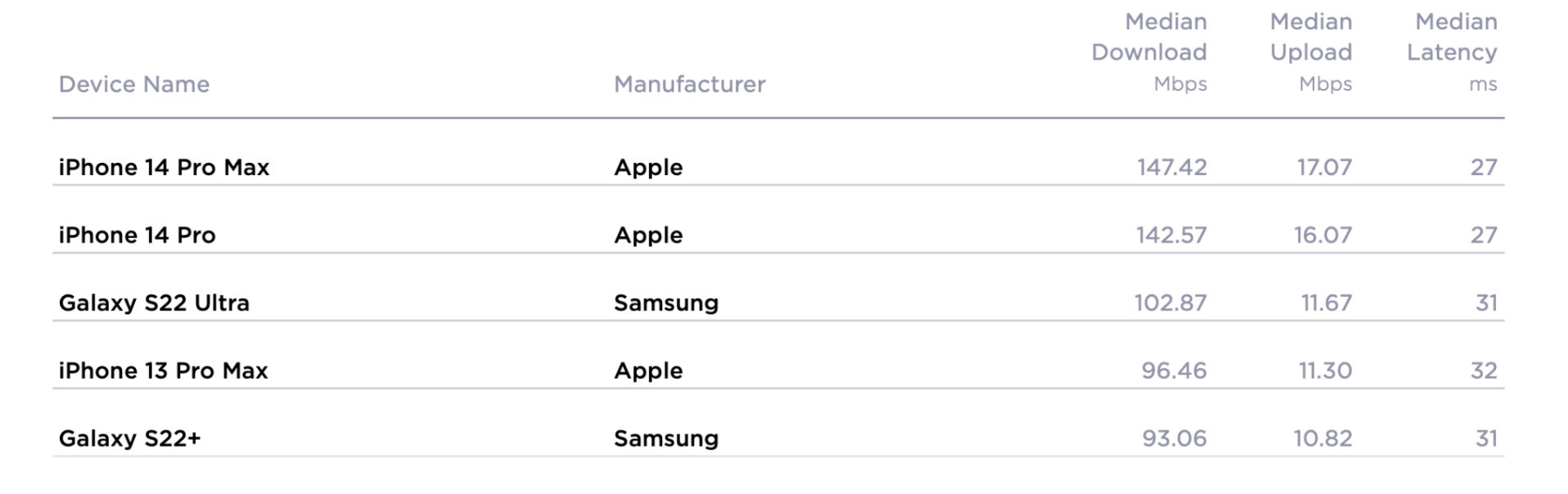Select Samsung manufacturer in Galaxy S22 Ultra row
The width and height of the screenshot is (1568, 494).
666,303
